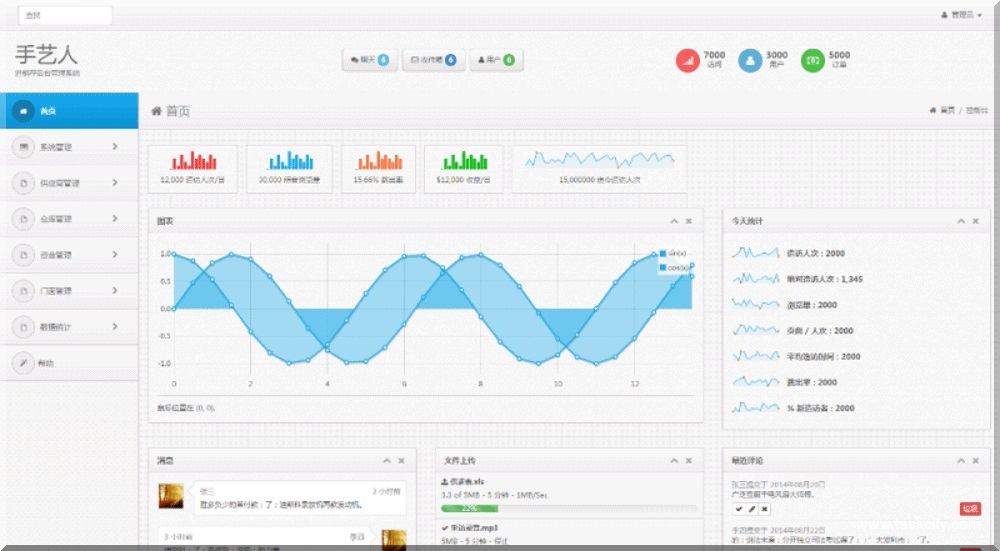Click the blue users icon showing 3000
This screenshot has height=551, width=1000.
pos(749,61)
